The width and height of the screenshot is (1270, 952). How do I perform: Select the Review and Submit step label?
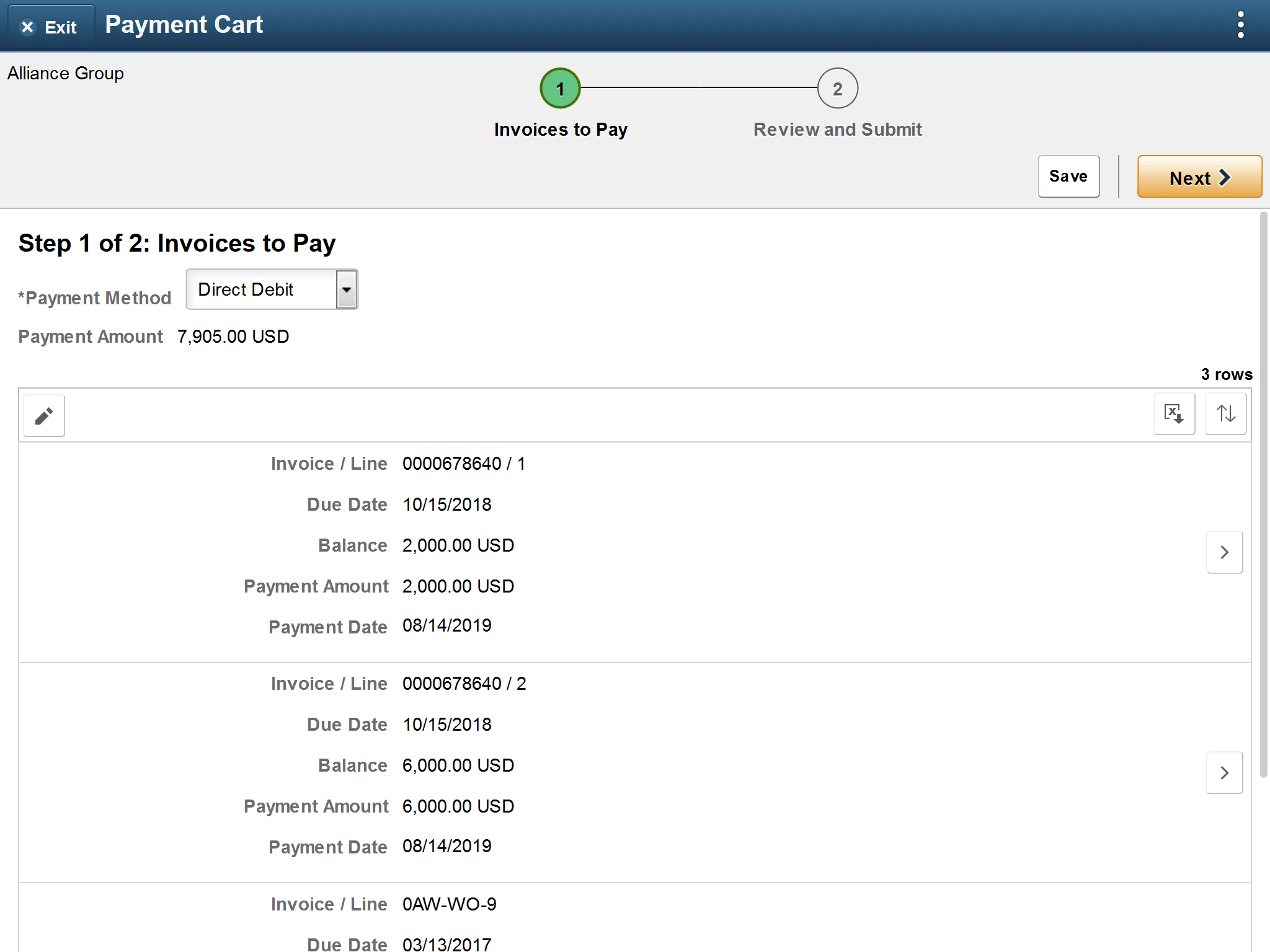(837, 129)
